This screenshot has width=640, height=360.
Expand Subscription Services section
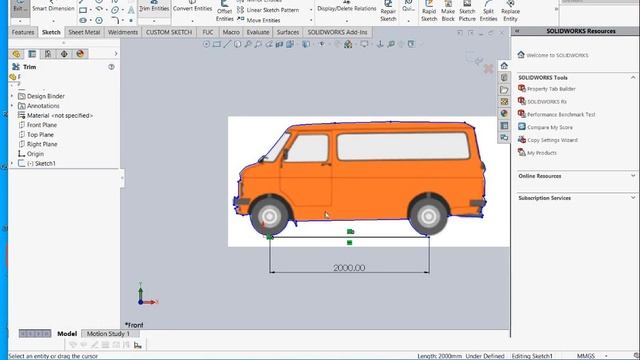[x=633, y=198]
